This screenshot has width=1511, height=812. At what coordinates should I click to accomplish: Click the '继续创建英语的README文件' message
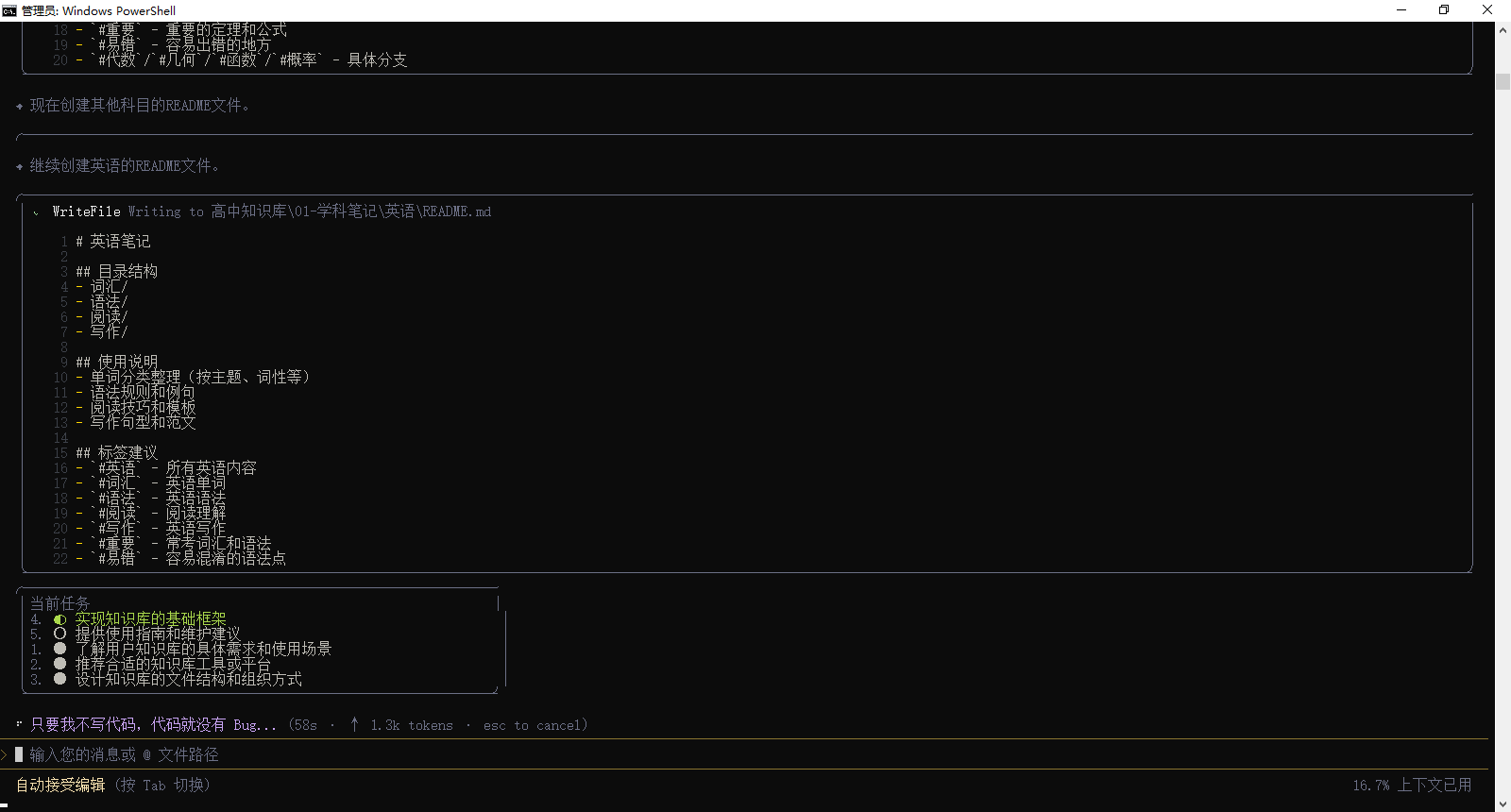(x=125, y=166)
